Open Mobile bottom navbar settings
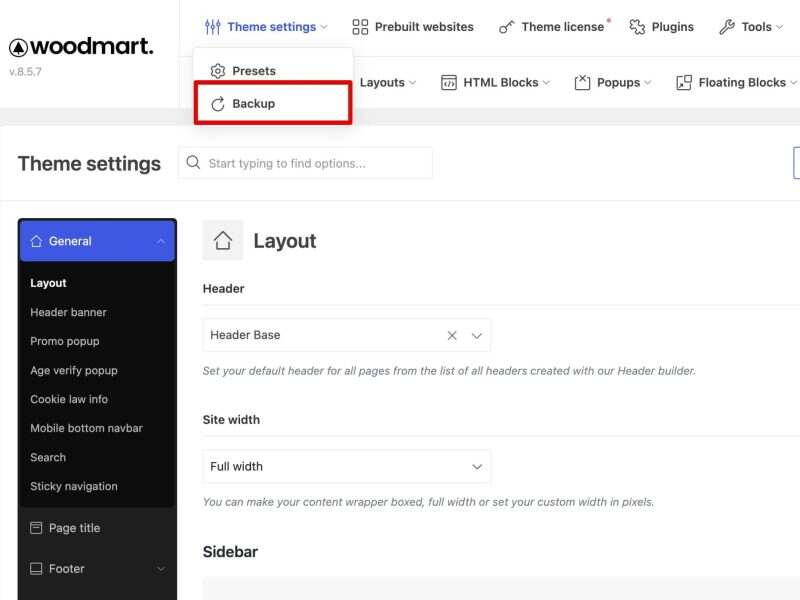The width and height of the screenshot is (800, 600). point(86,428)
